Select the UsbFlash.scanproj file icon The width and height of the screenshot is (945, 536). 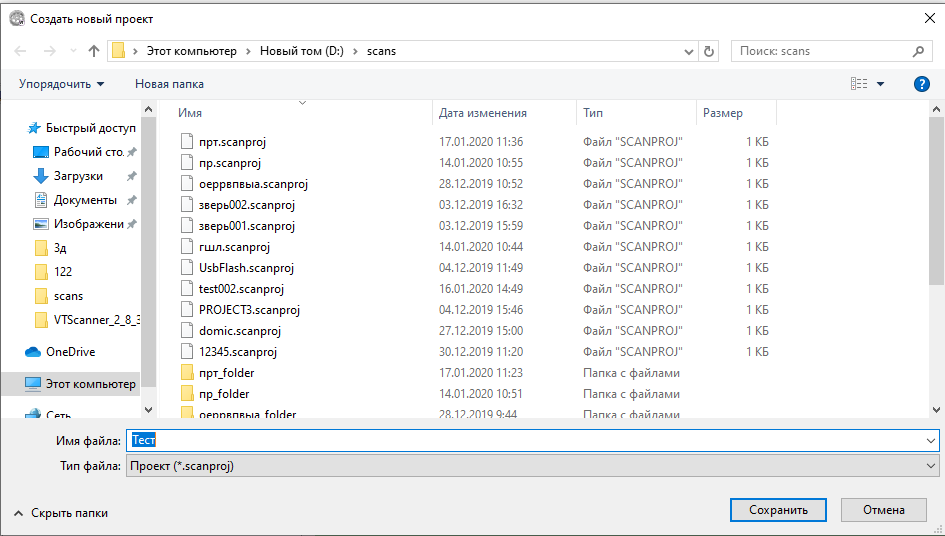pyautogui.click(x=186, y=268)
